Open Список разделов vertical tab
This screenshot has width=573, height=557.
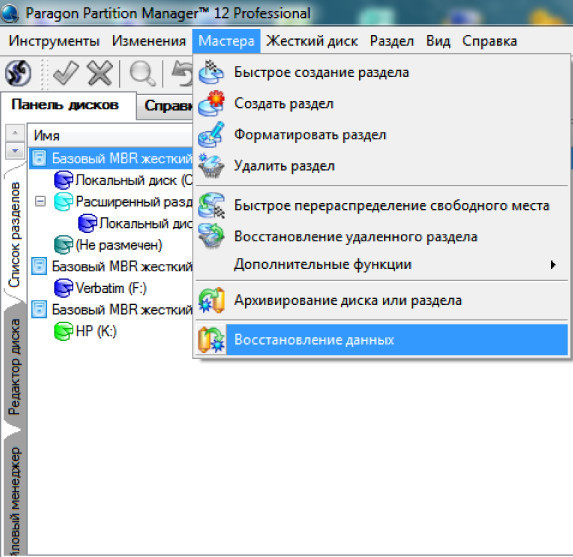pos(15,234)
